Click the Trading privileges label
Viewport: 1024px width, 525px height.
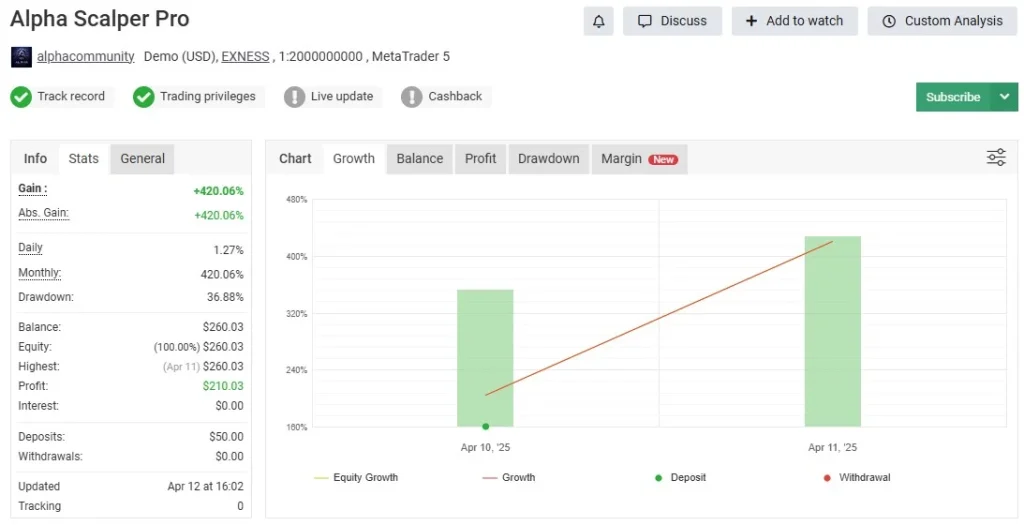click(x=208, y=97)
